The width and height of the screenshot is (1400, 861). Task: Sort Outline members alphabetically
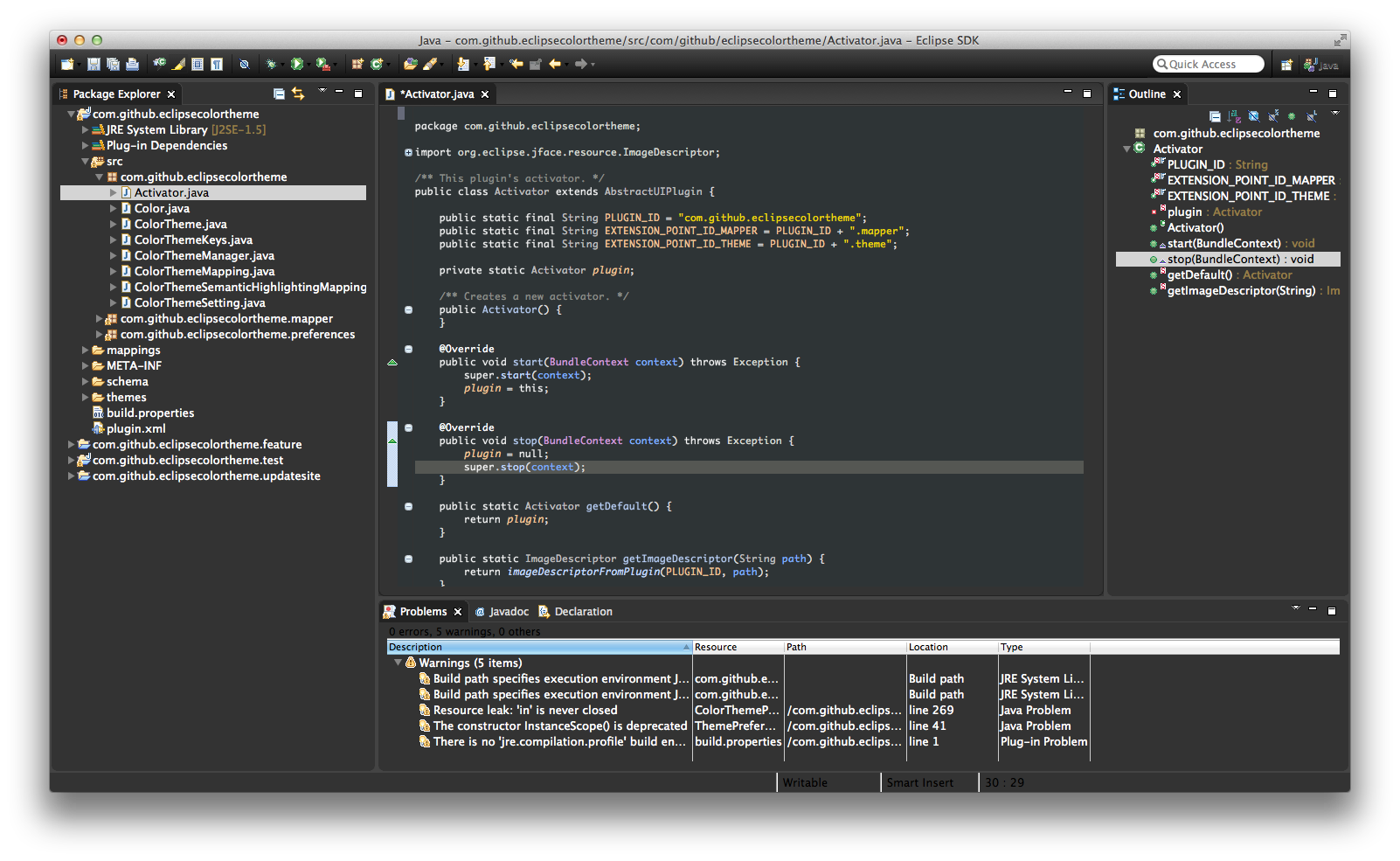1234,116
